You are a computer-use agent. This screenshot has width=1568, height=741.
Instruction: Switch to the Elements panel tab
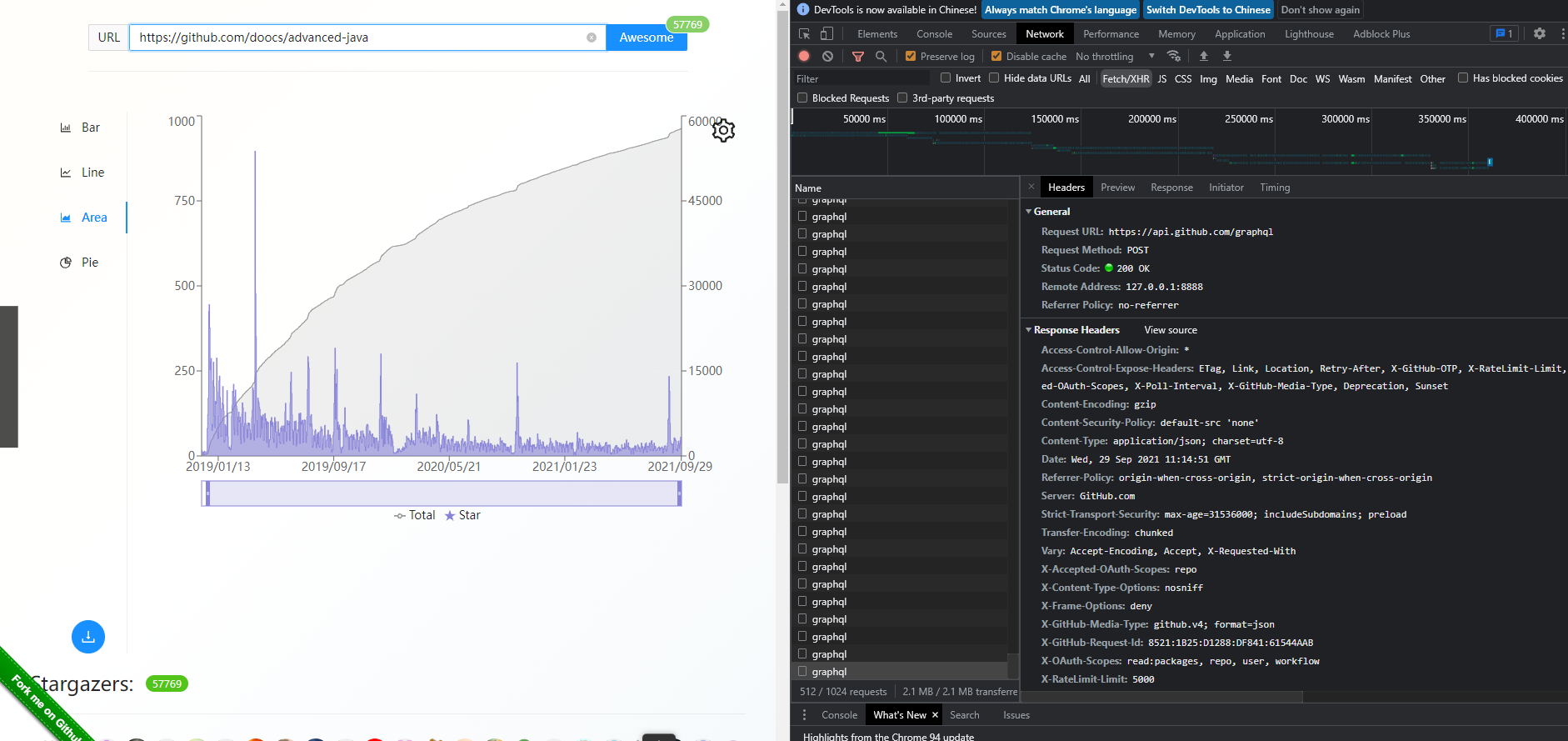pos(877,34)
